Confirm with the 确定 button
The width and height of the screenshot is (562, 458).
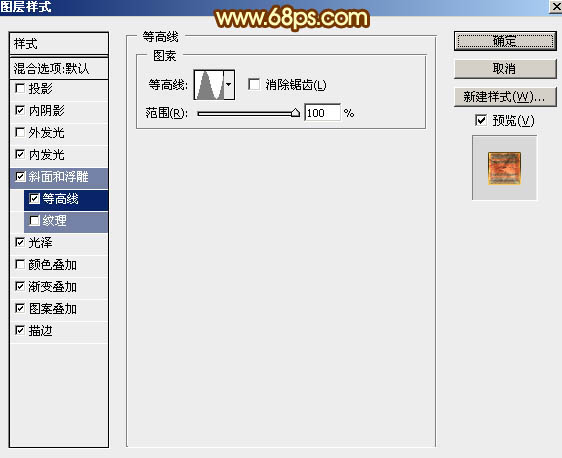coord(505,41)
